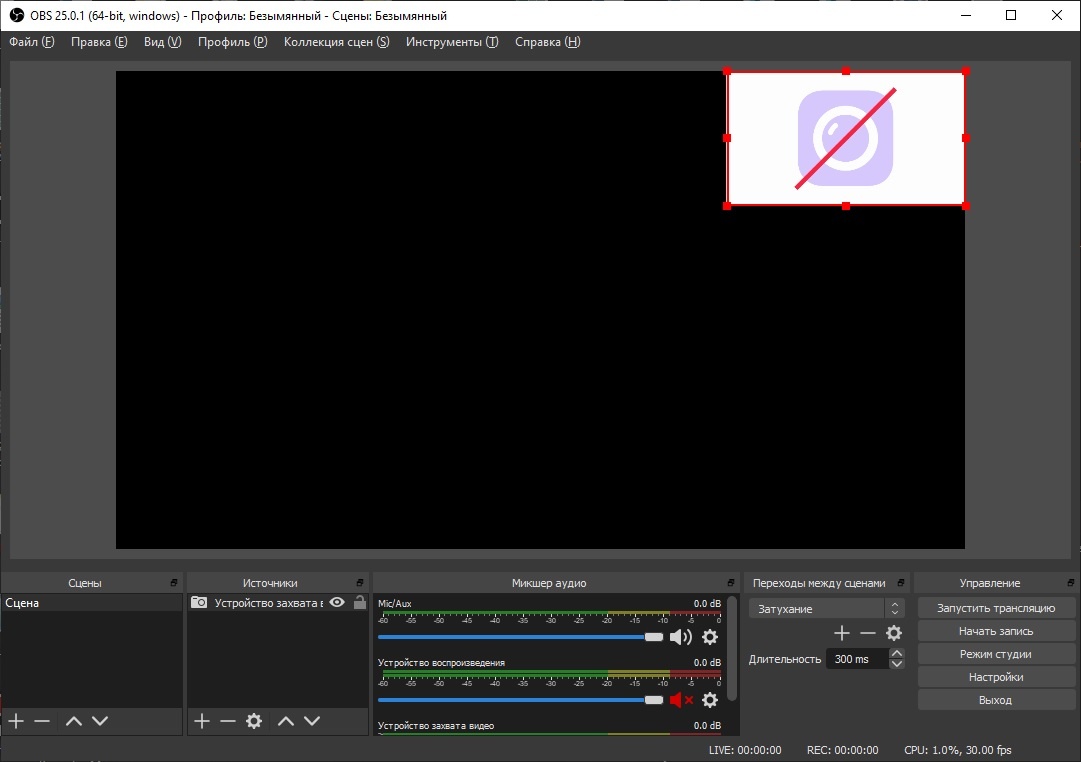Open the Инструменты menu
1081x762 pixels.
452,42
